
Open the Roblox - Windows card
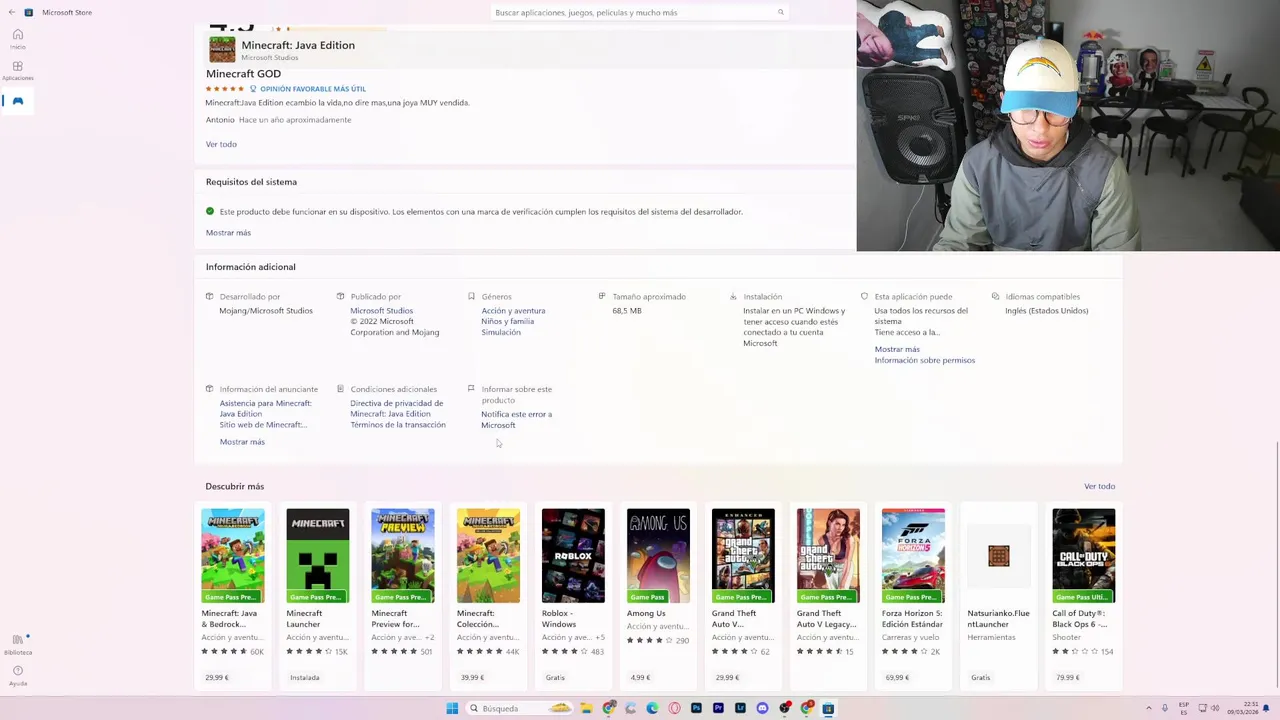573,597
